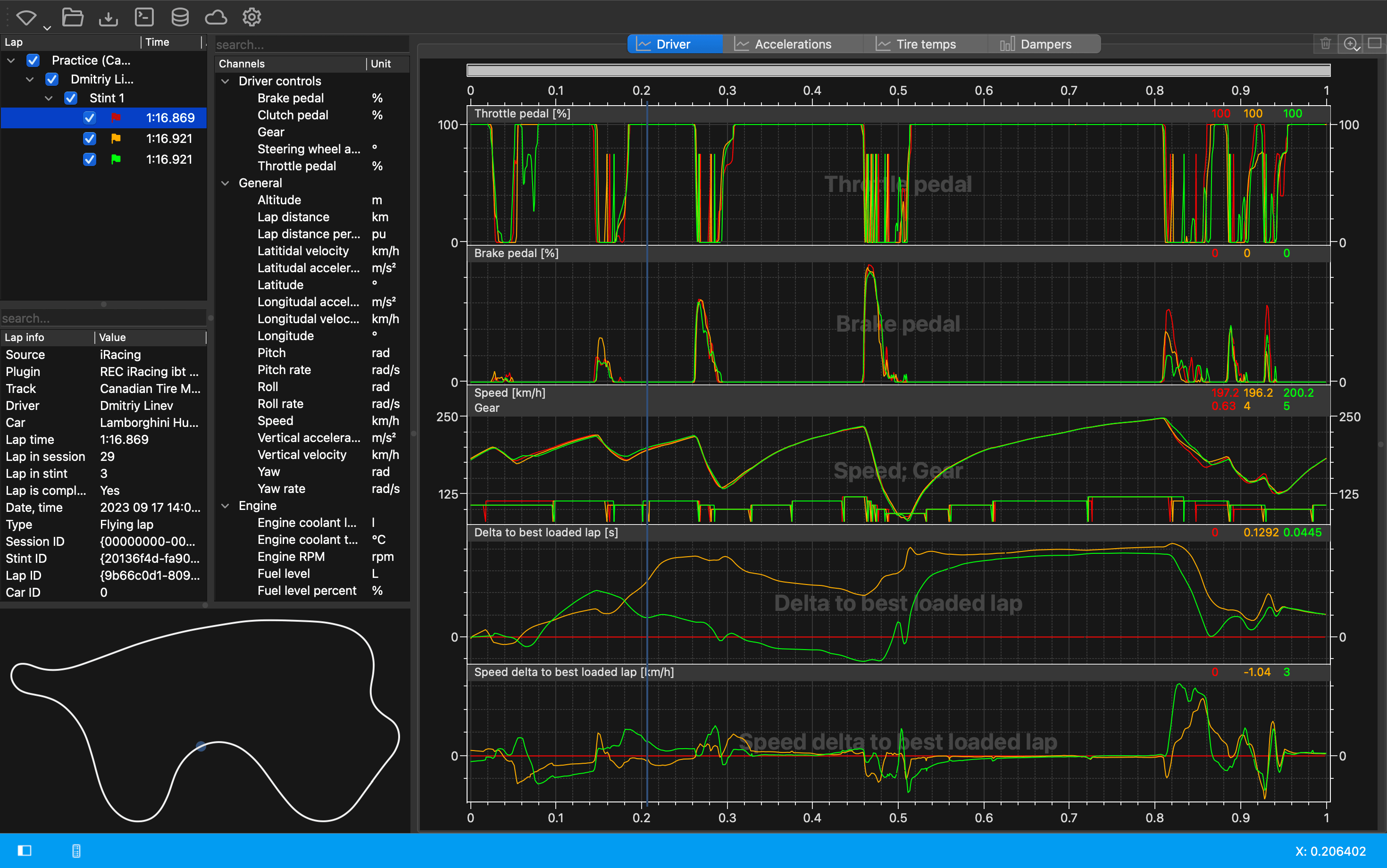Click the open folder toolbar icon
Image resolution: width=1387 pixels, height=868 pixels.
tap(72, 17)
